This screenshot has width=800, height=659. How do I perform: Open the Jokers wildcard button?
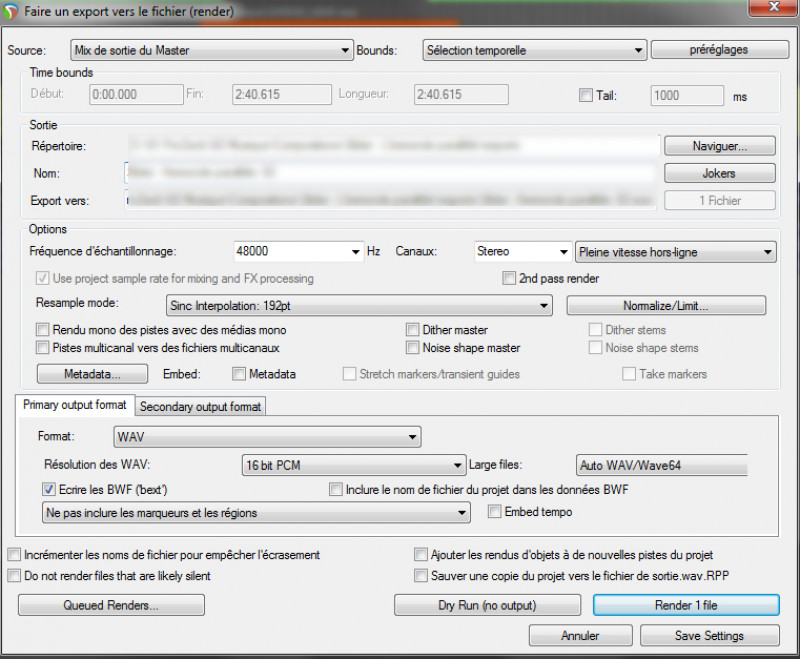719,173
